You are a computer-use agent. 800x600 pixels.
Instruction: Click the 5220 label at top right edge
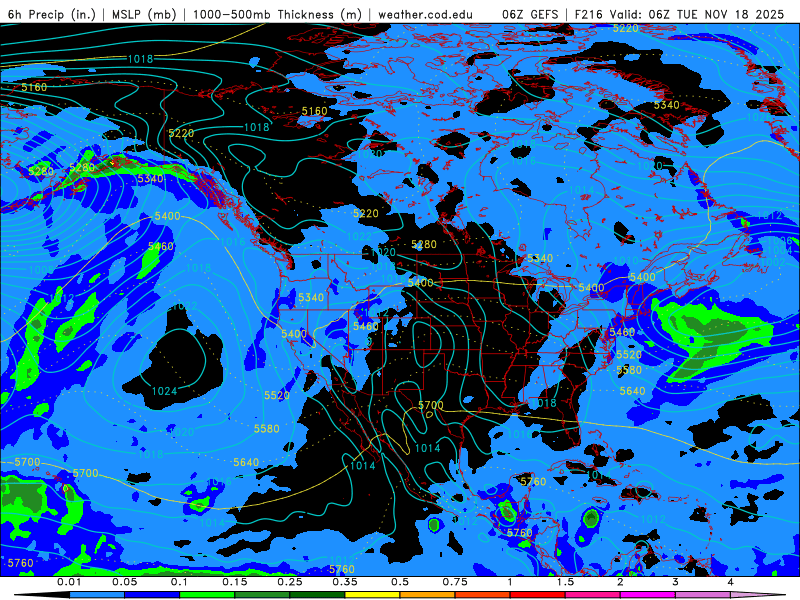coord(626,29)
